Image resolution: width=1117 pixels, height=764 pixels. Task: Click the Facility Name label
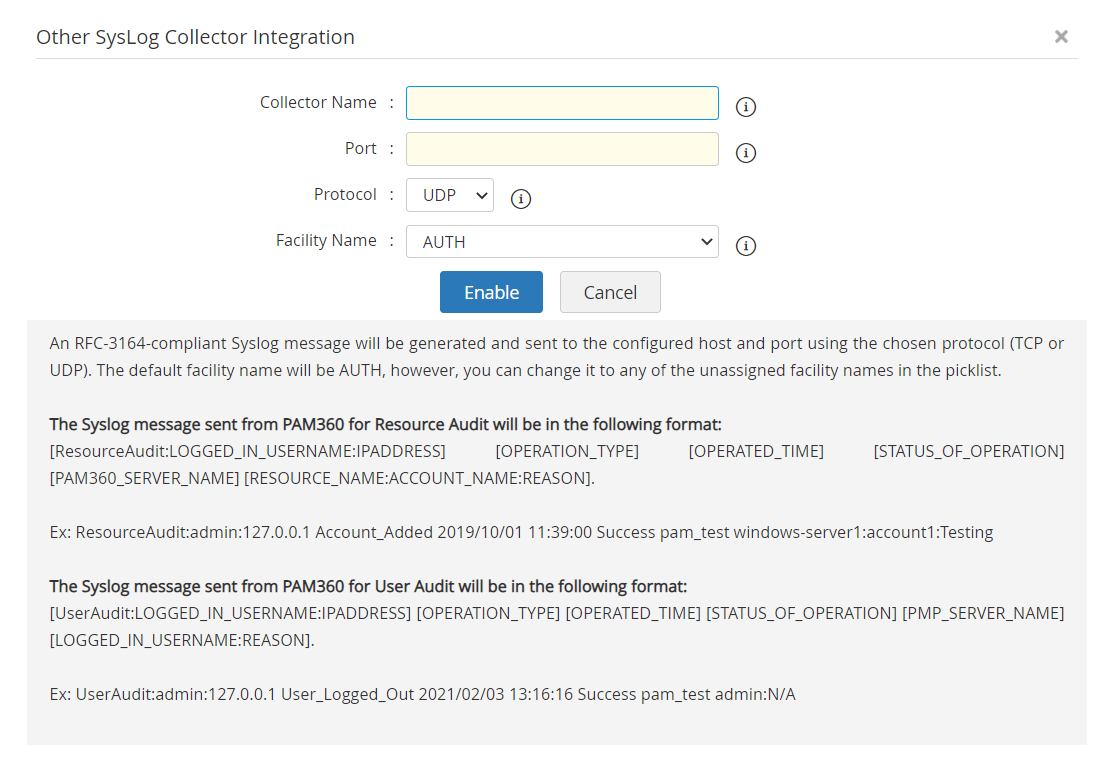[x=326, y=241]
